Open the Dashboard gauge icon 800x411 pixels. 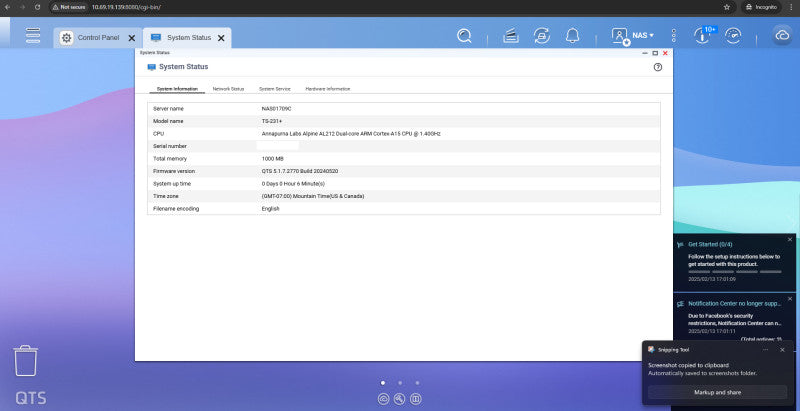point(733,36)
